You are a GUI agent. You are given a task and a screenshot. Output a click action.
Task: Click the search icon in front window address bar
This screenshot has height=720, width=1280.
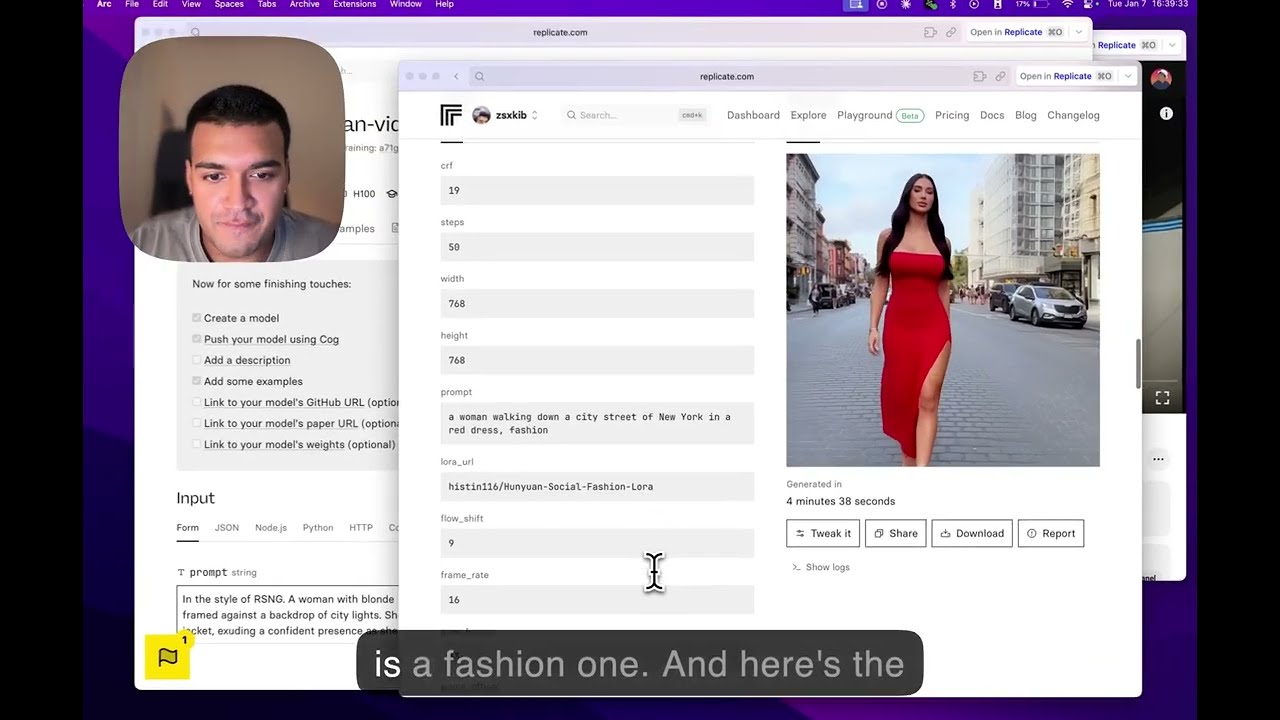coord(480,76)
